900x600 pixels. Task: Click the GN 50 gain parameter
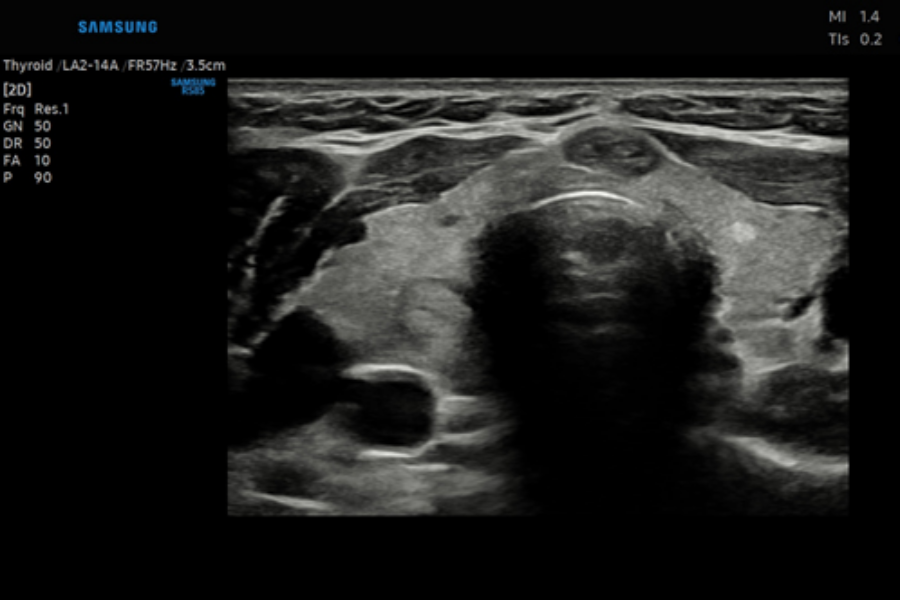27,126
